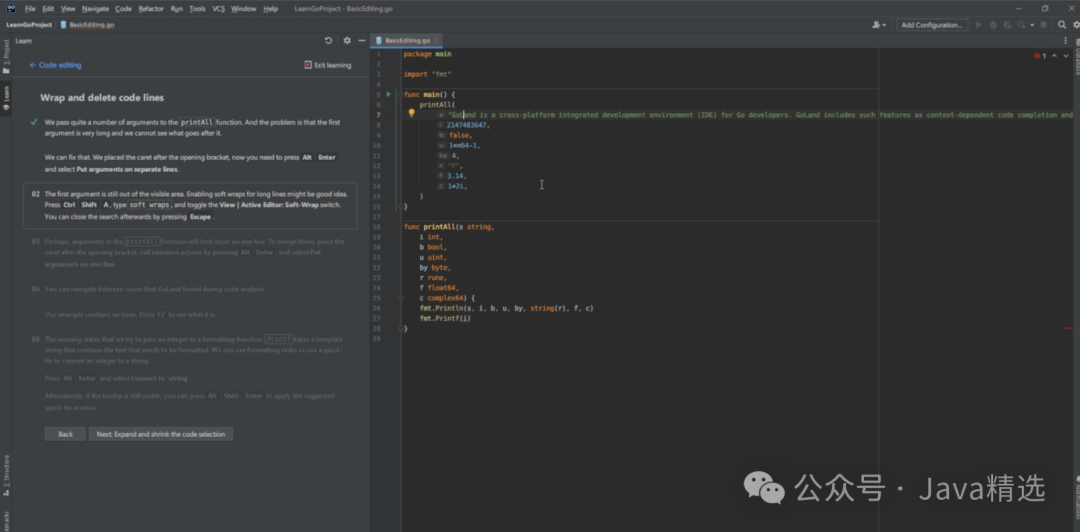Open the user account dropdown
Viewport: 1080px width, 532px height.
pos(879,25)
